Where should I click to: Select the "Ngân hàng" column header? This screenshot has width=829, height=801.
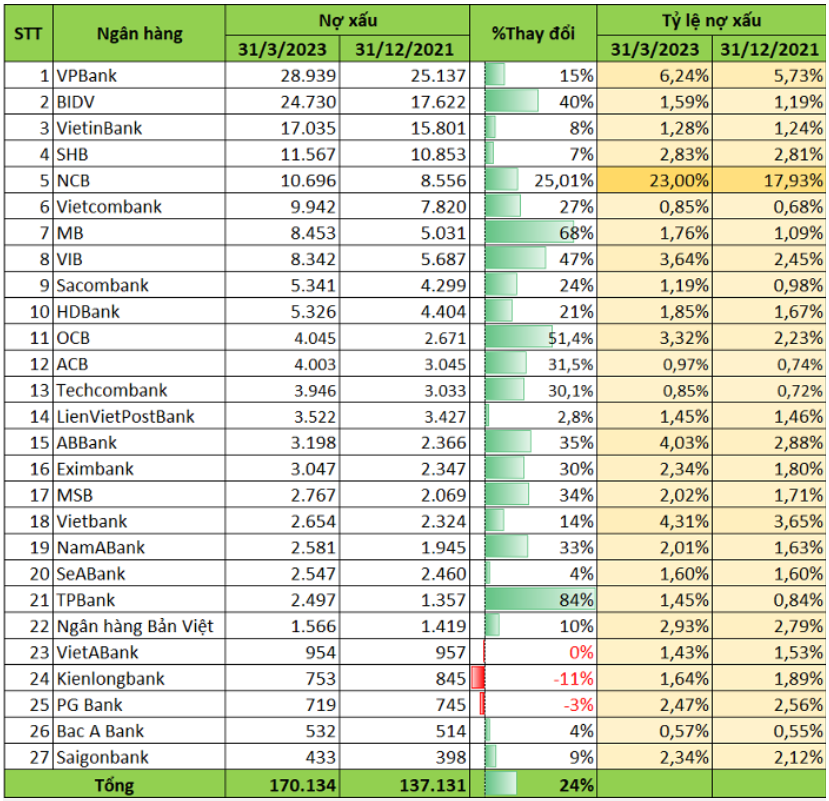coord(139,33)
